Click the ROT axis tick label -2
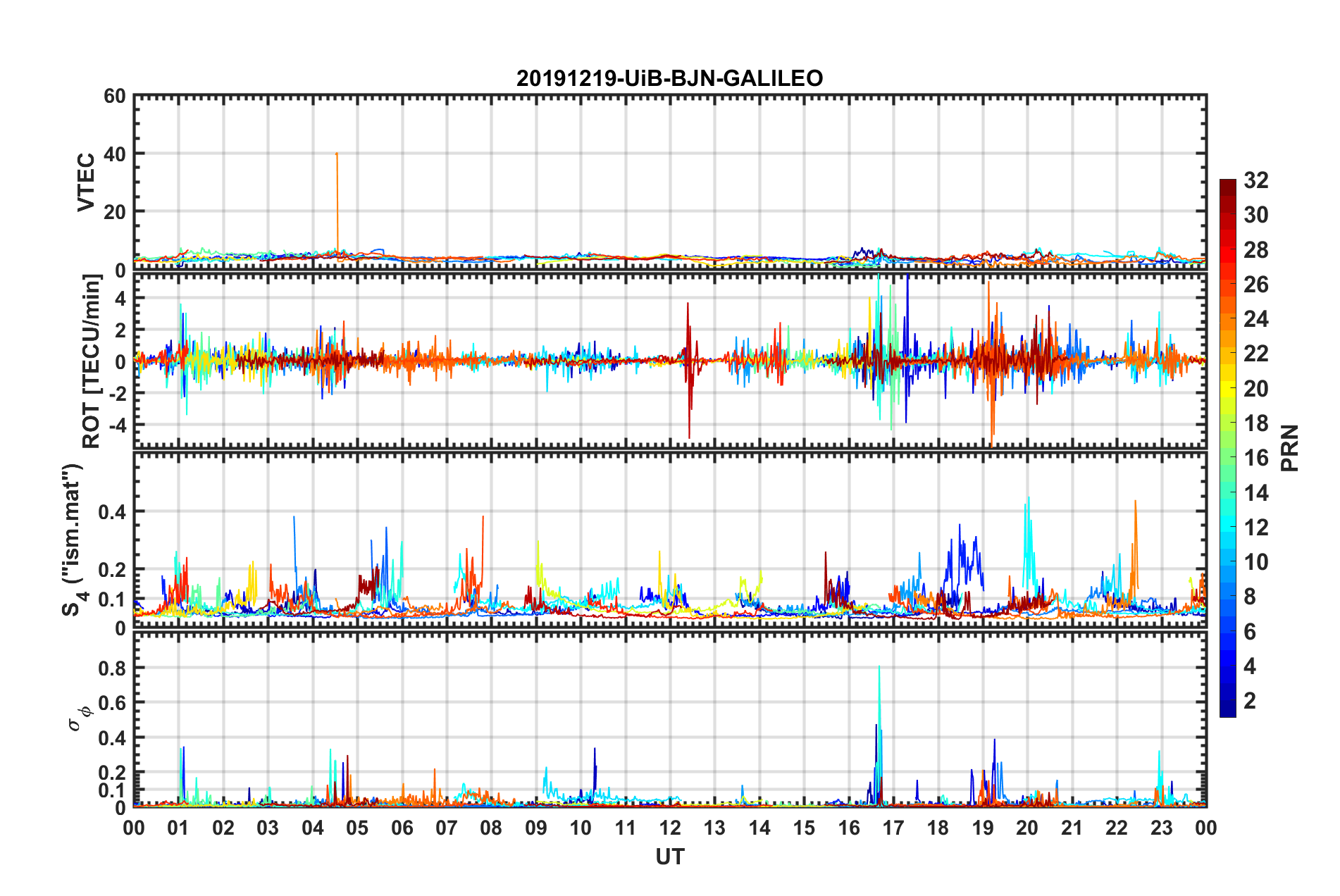The width and height of the screenshot is (1340, 896). tap(118, 394)
